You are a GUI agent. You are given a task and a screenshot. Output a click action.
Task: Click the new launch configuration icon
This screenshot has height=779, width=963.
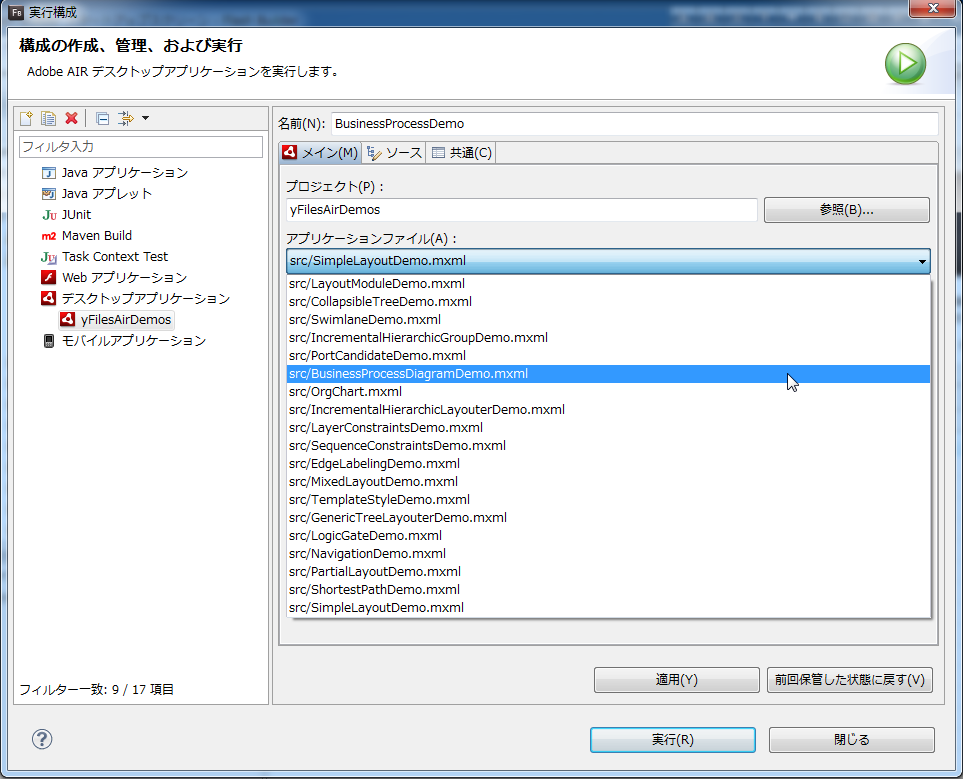tap(26, 118)
